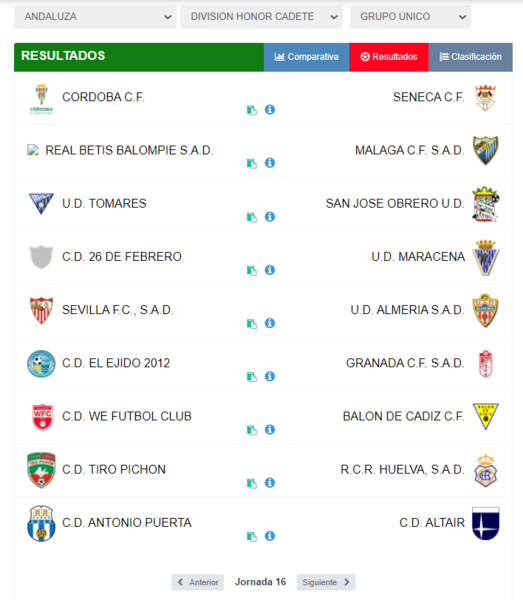Click info icon for Tomares vs San Jose Obrero
This screenshot has height=600, width=523.
pos(270,217)
